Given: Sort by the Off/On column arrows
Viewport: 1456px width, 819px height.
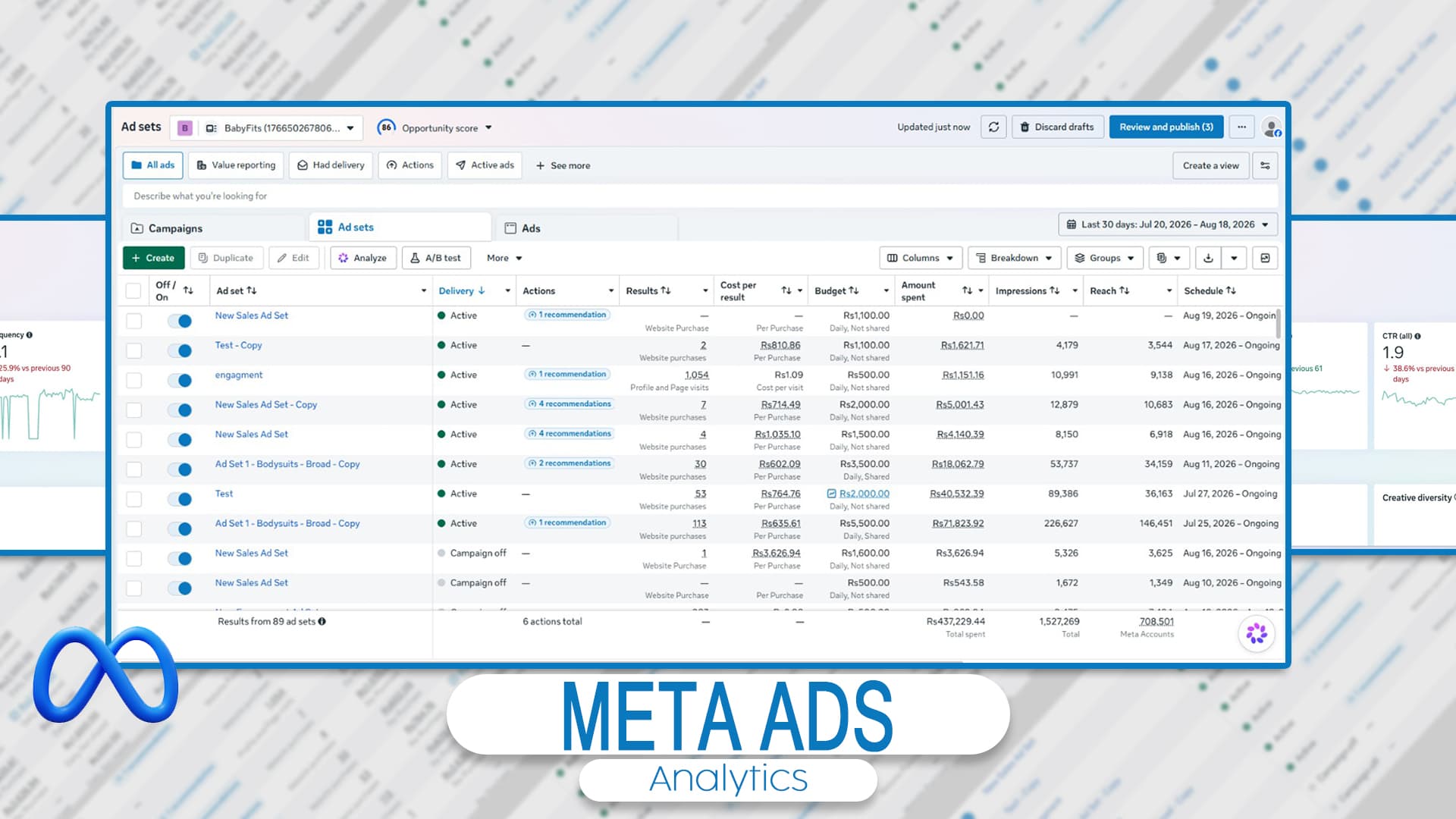Looking at the screenshot, I should (x=188, y=290).
